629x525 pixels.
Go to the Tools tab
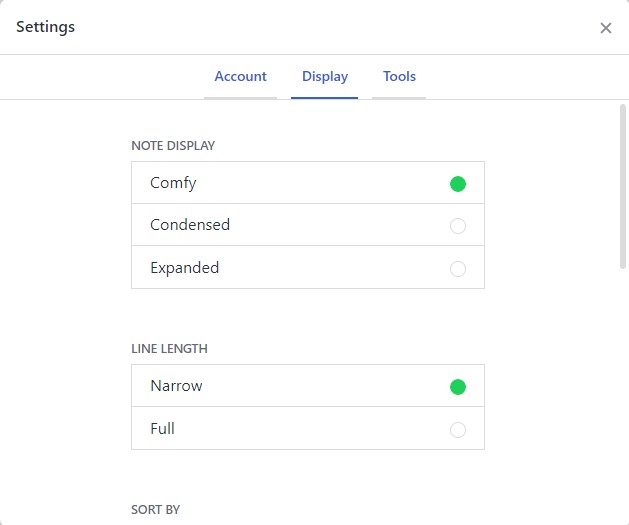point(399,77)
